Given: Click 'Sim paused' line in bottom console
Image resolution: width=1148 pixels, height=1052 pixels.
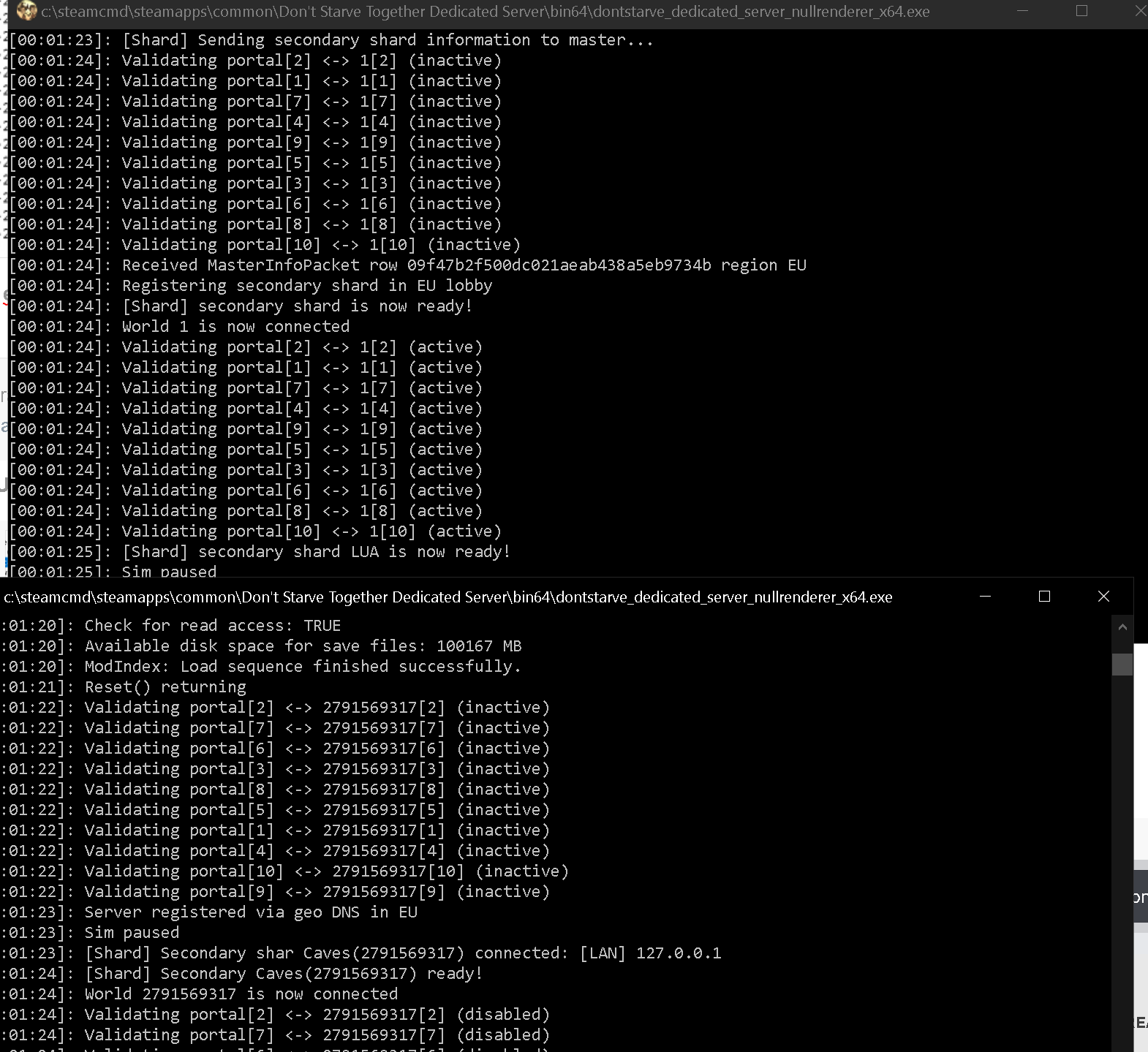Looking at the screenshot, I should (90, 933).
